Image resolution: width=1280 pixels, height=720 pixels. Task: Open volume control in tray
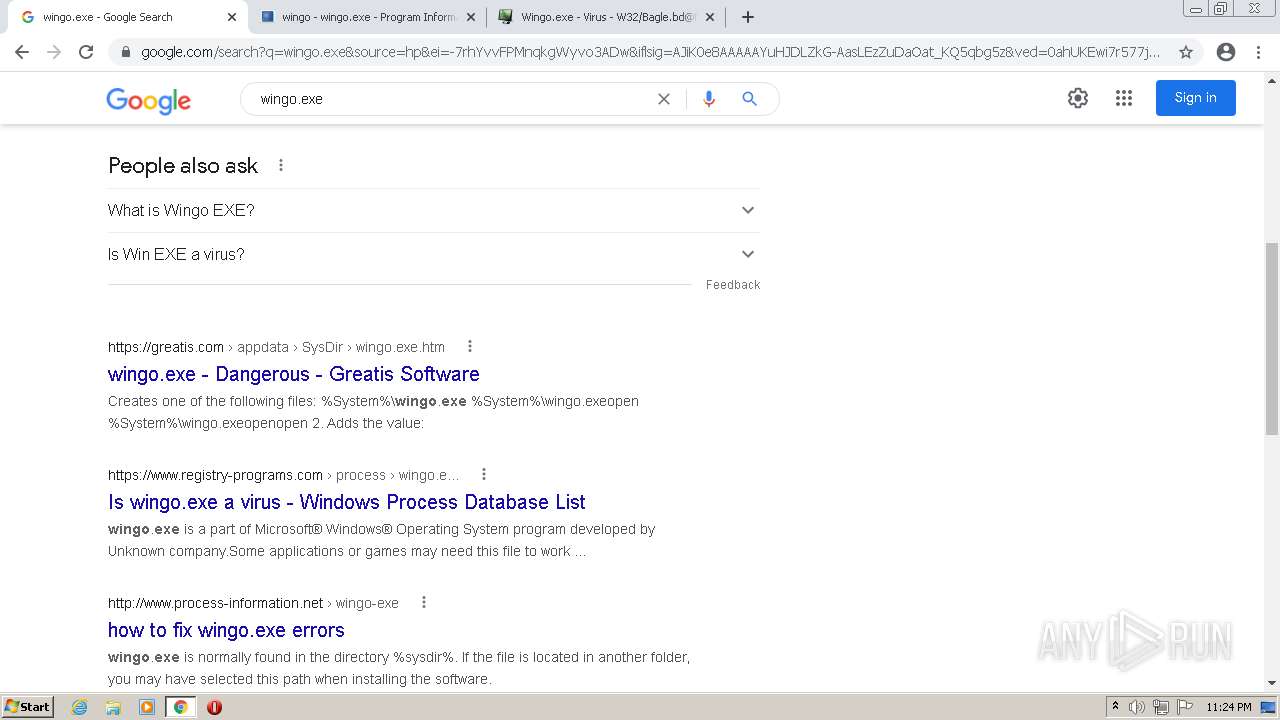tap(1137, 707)
